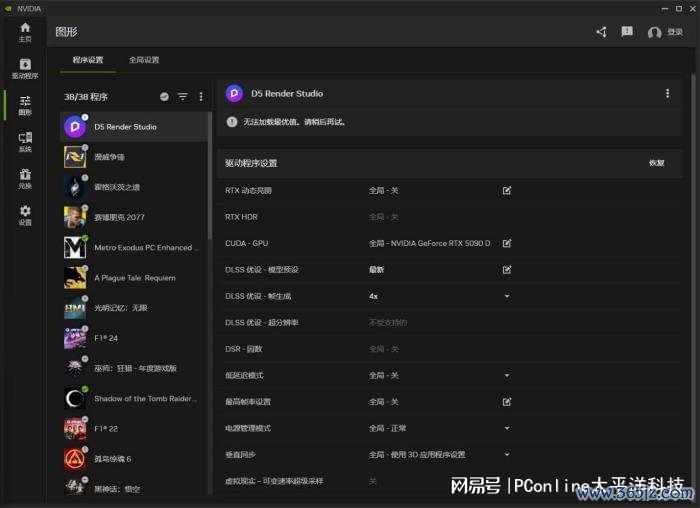Click the D5 Render Studio list icon
700x508 pixels.
(x=75, y=127)
